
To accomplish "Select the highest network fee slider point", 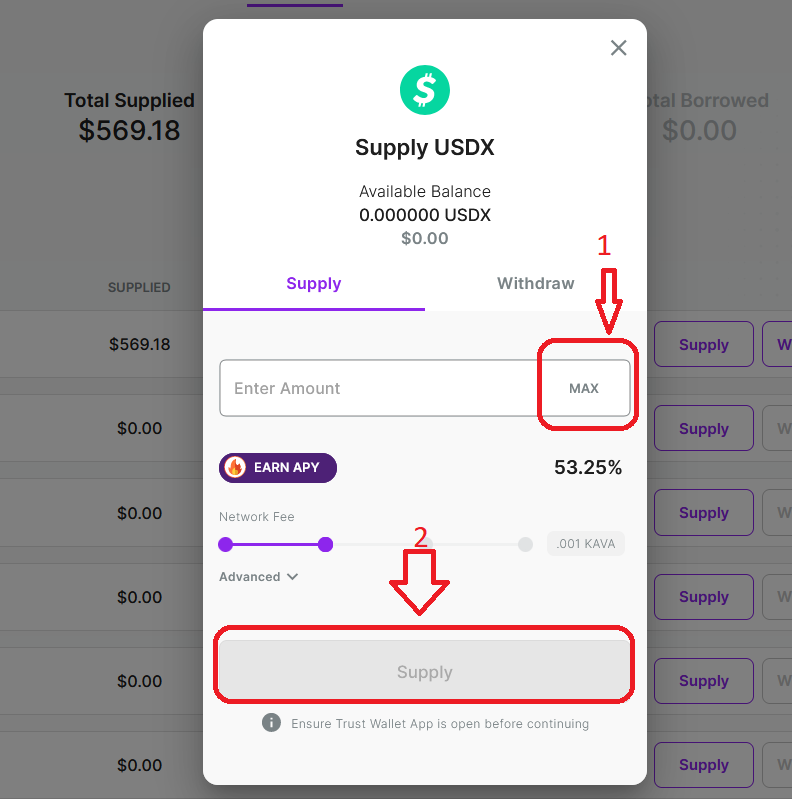I will pyautogui.click(x=525, y=544).
